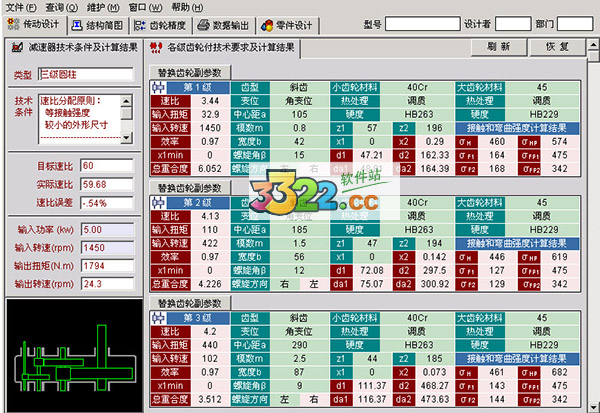This screenshot has width=600, height=413.
Task: Click the gear pair icon beside 第2级
Action: tap(158, 203)
